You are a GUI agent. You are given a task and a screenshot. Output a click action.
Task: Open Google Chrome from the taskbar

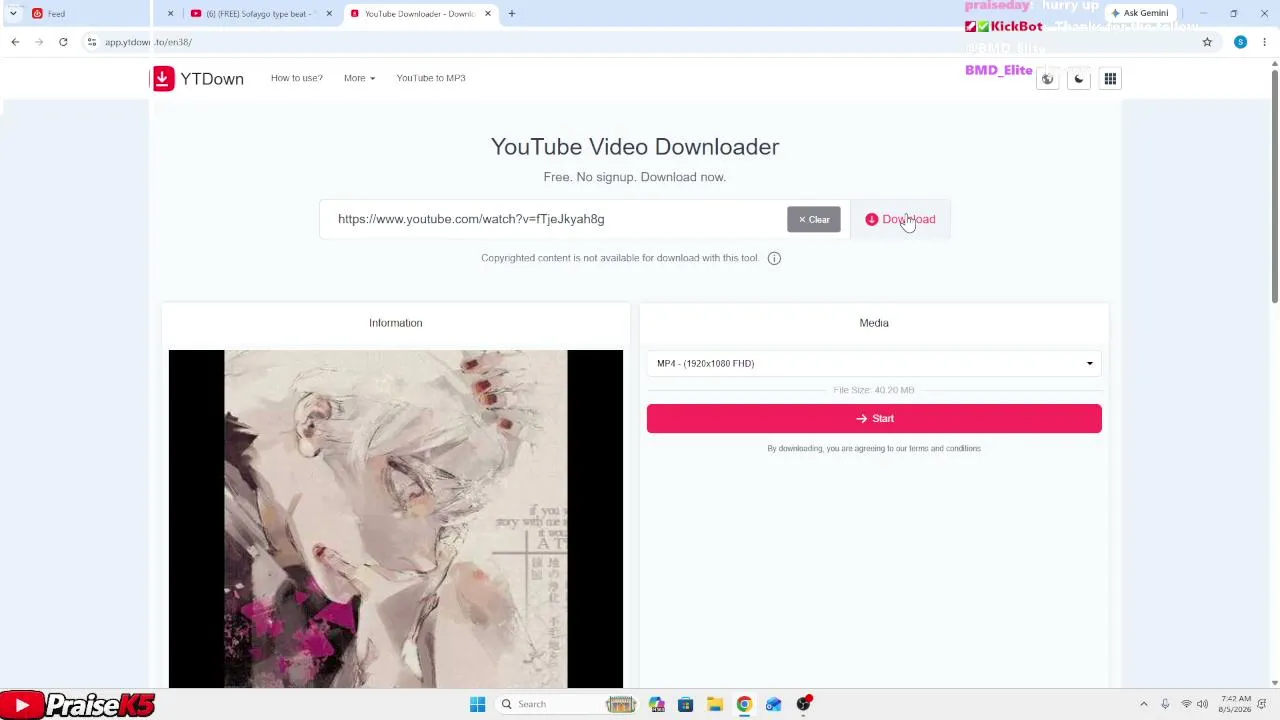point(744,704)
